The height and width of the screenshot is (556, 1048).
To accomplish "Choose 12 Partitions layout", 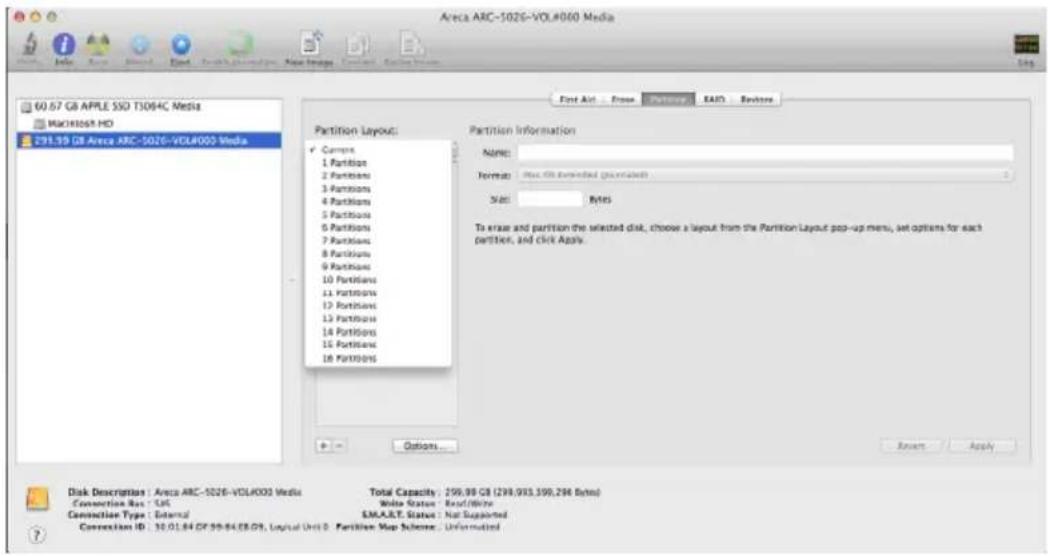I will coord(378,306).
